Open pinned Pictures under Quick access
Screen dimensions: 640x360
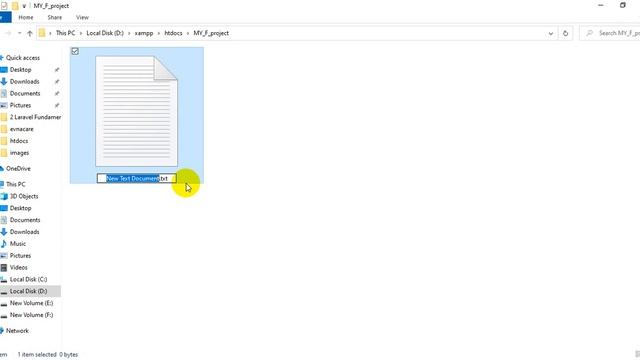pos(20,105)
